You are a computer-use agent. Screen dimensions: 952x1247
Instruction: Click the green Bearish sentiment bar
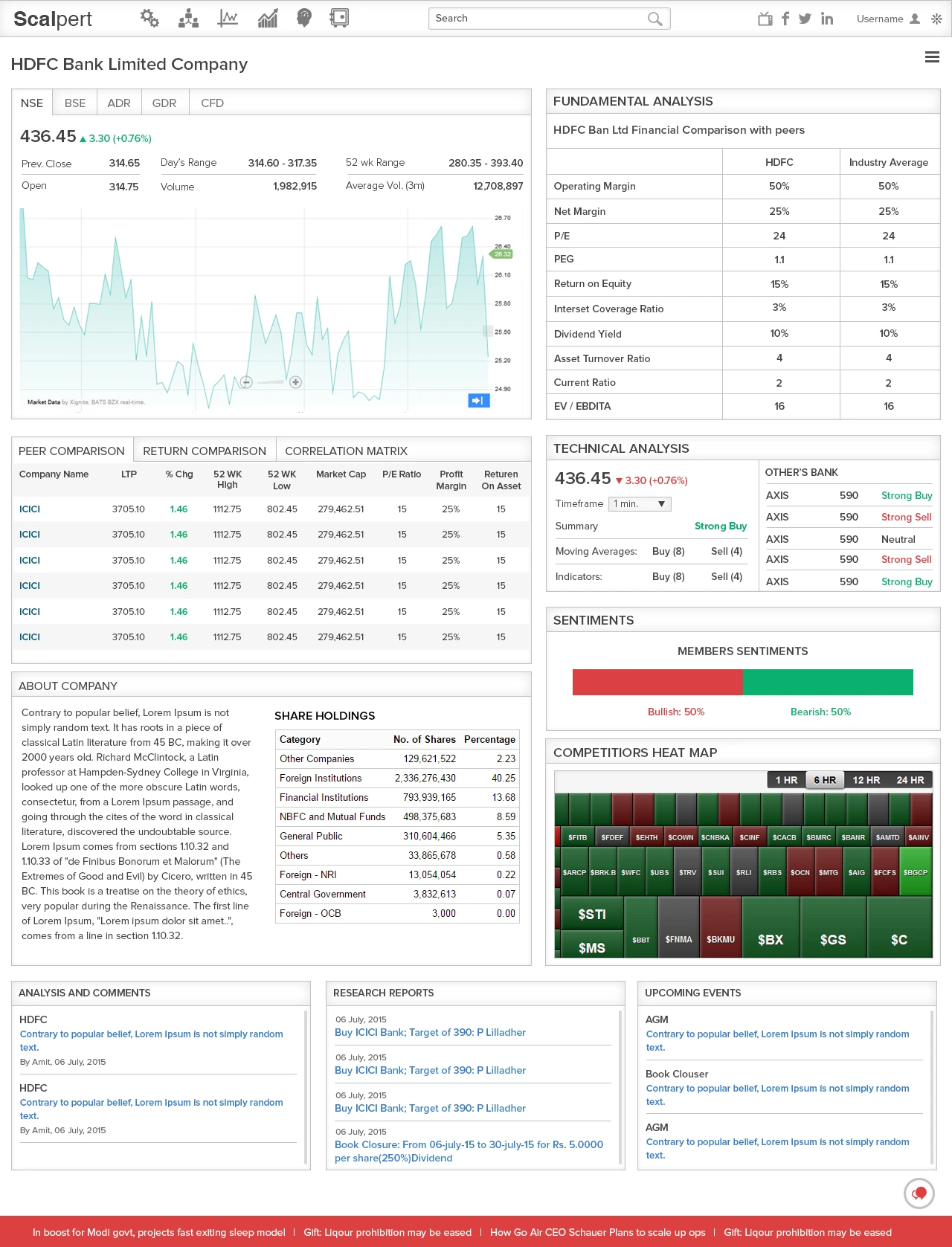[828, 682]
